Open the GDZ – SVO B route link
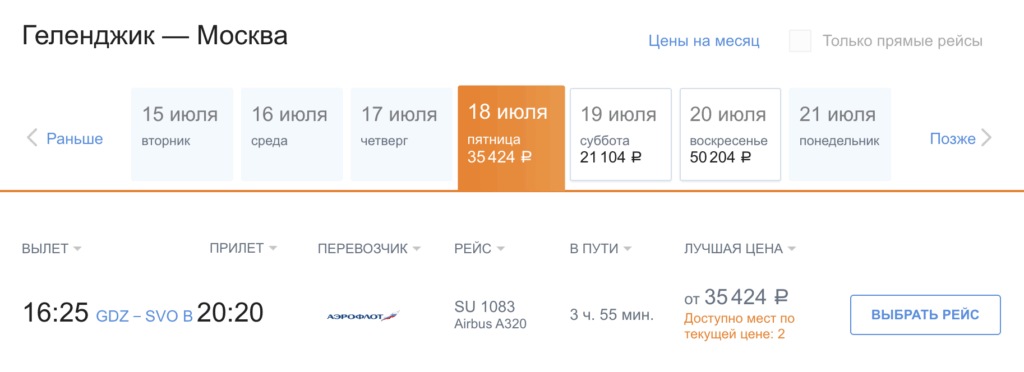The width and height of the screenshot is (1024, 372). pos(144,316)
